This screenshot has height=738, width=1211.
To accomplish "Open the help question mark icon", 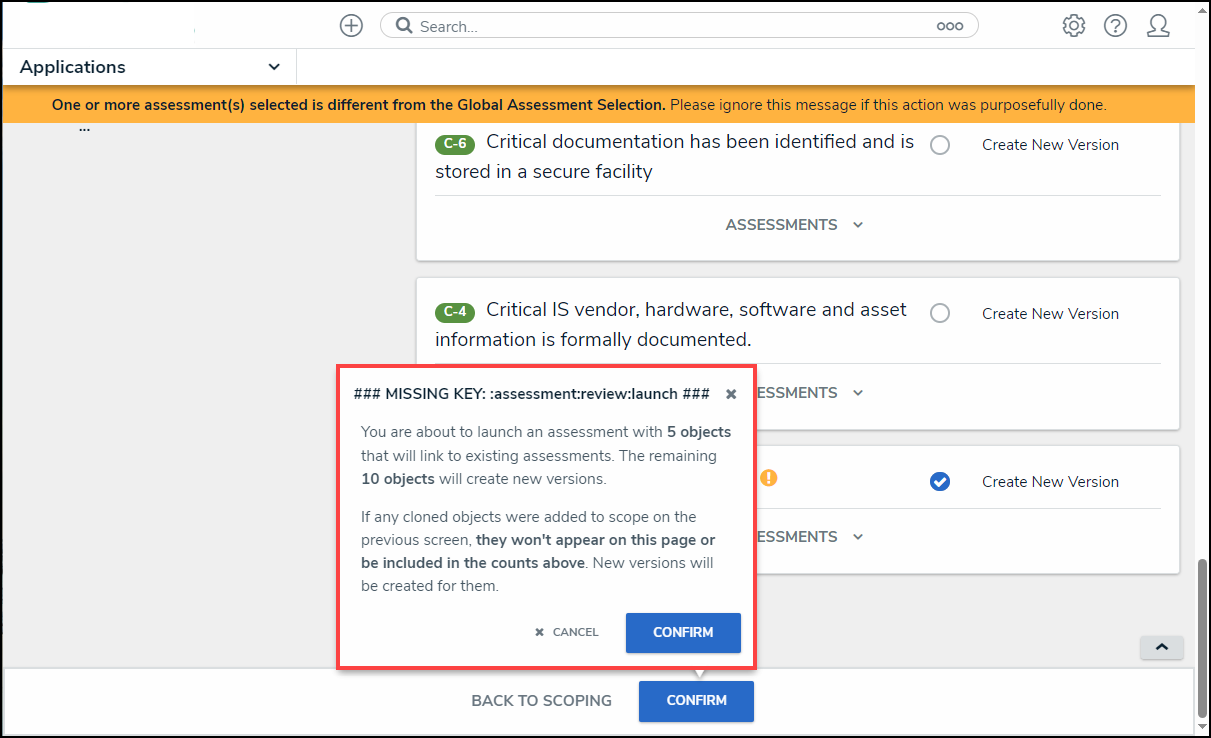I will coord(1116,26).
